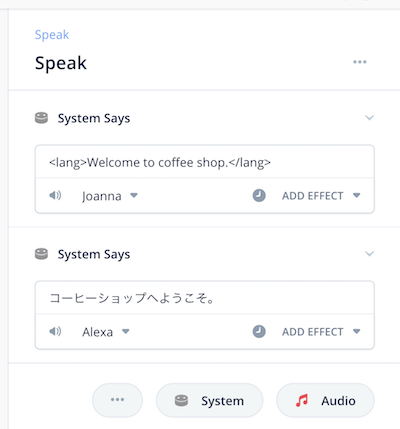Click the Welcome to coffee shop text field
400x429 pixels.
pyautogui.click(x=205, y=162)
